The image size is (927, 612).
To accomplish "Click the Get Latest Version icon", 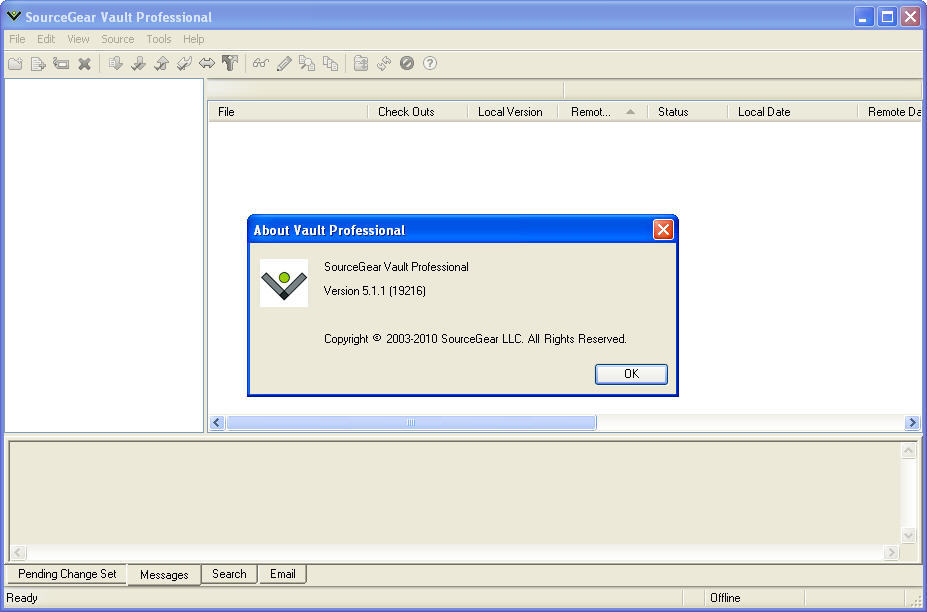I will 115,63.
